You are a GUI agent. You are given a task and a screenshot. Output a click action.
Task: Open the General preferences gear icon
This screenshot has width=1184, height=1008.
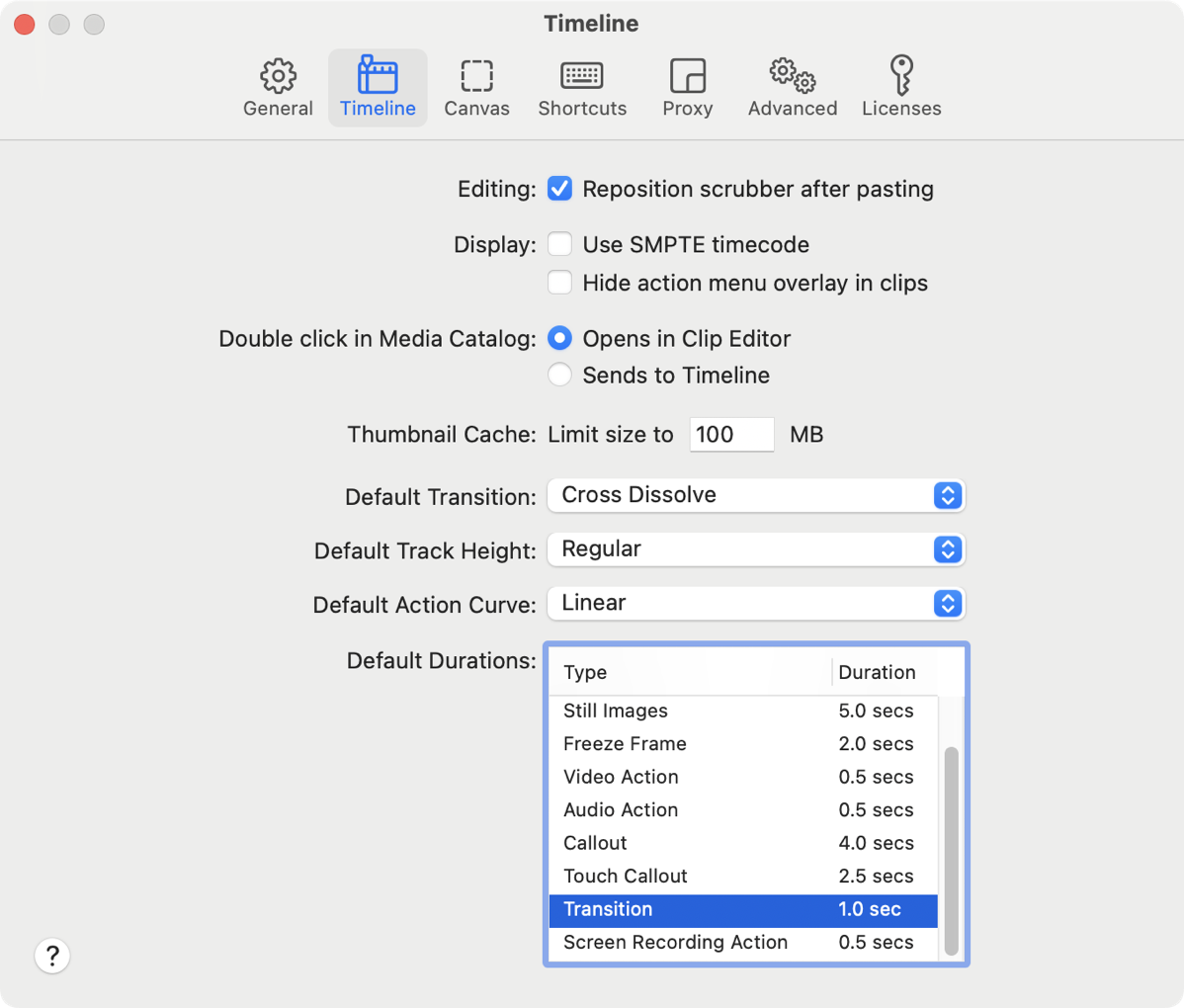coord(278,77)
